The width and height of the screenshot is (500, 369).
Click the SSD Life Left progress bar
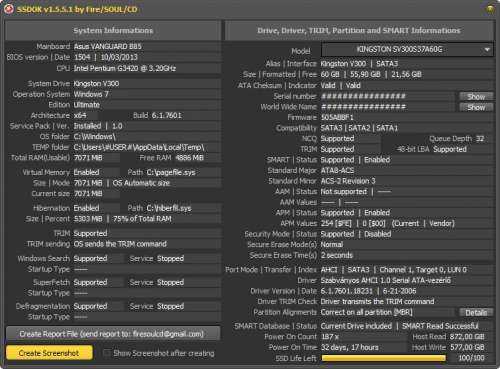click(x=383, y=358)
